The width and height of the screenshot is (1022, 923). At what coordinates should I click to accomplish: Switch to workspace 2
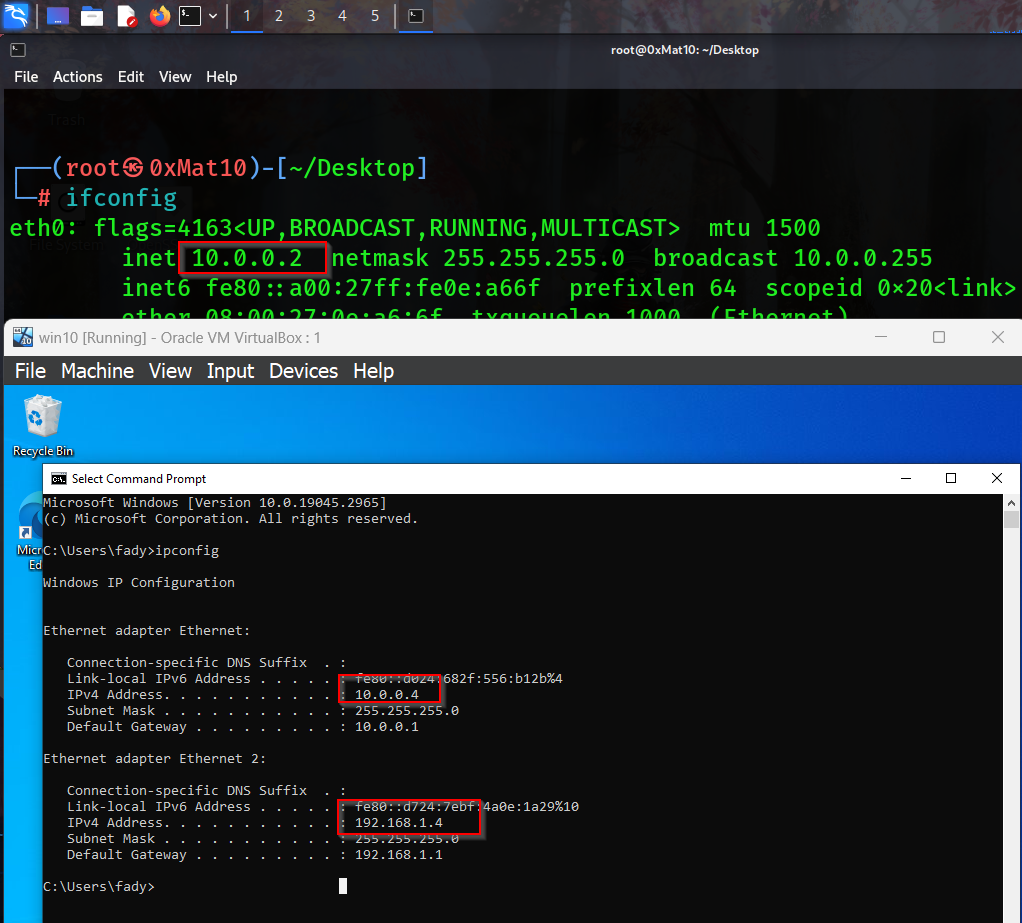click(x=279, y=16)
